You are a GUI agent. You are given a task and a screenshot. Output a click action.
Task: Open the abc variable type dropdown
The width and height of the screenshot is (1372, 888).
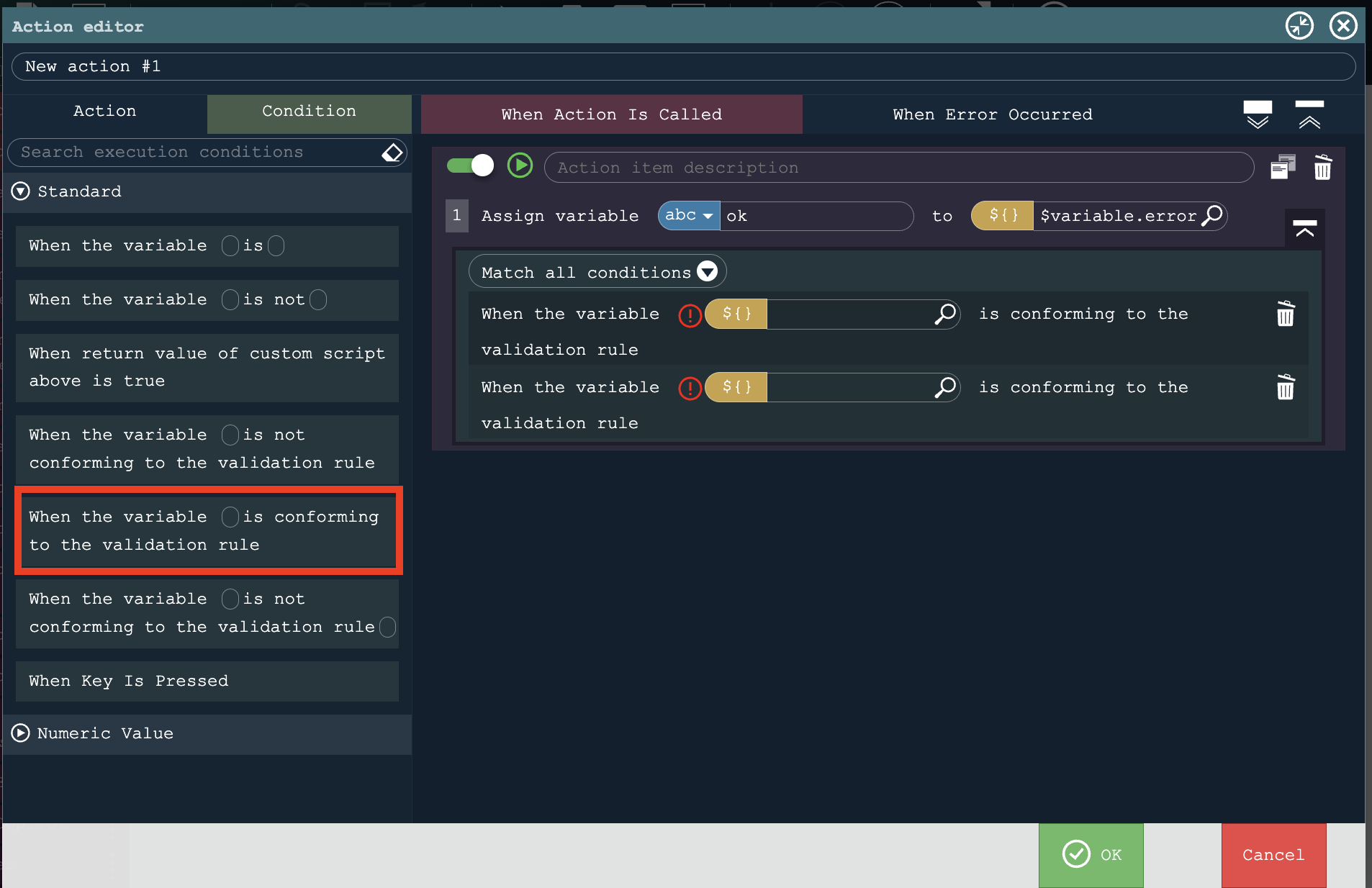pyautogui.click(x=689, y=216)
